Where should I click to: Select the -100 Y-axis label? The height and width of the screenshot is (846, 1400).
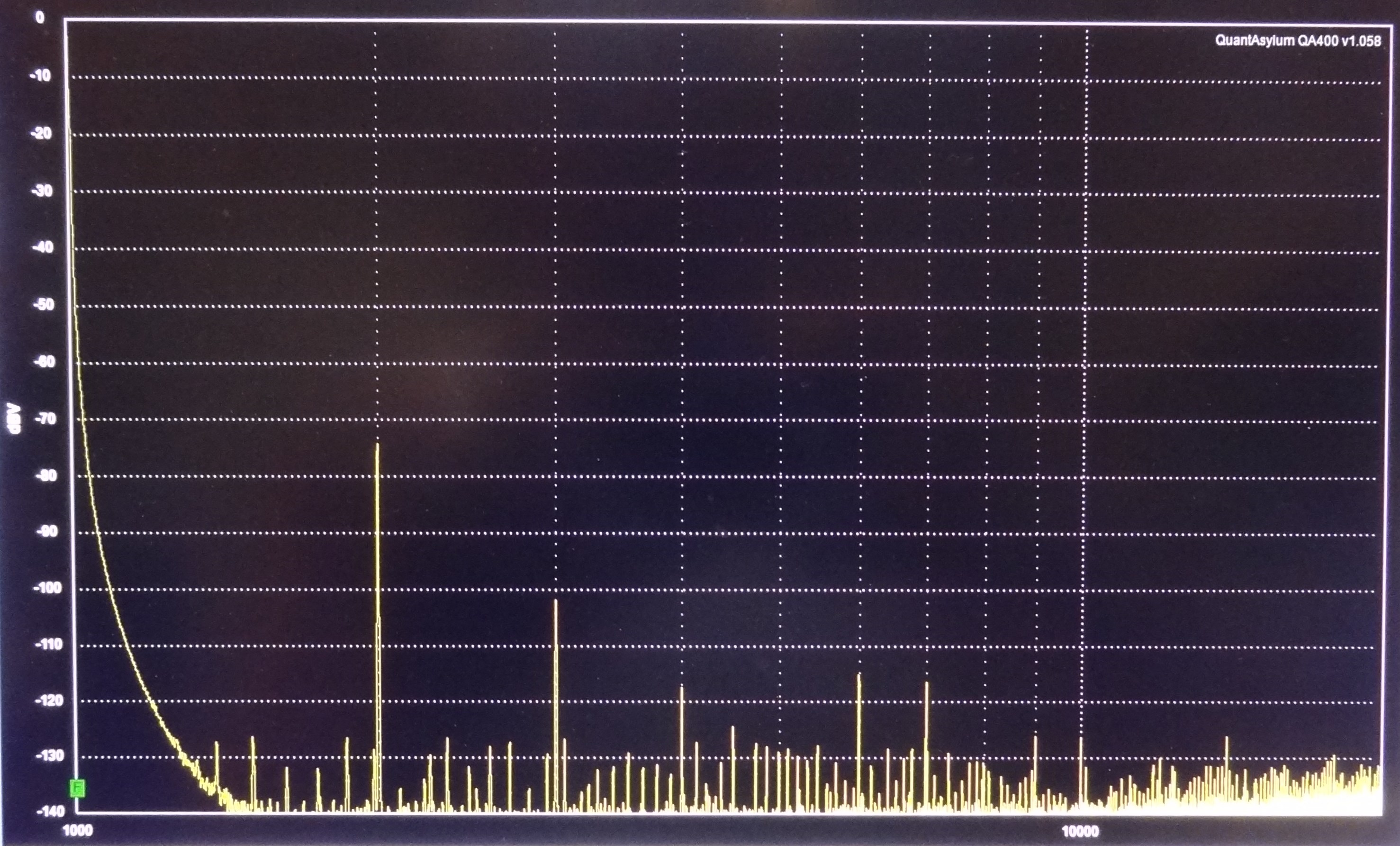pyautogui.click(x=48, y=588)
